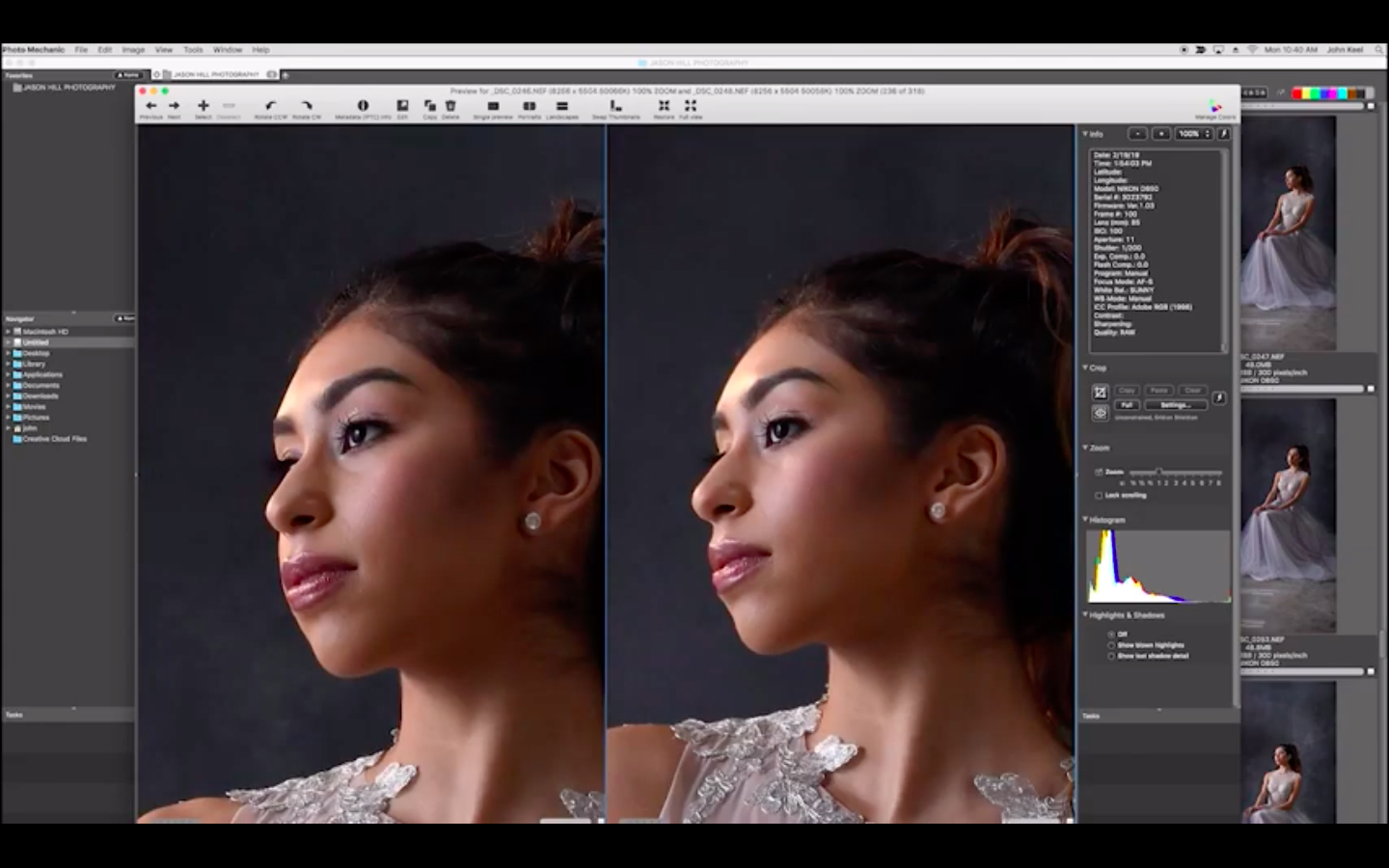Select Show blown highlights radio button
The width and height of the screenshot is (1389, 868).
pyautogui.click(x=1111, y=645)
